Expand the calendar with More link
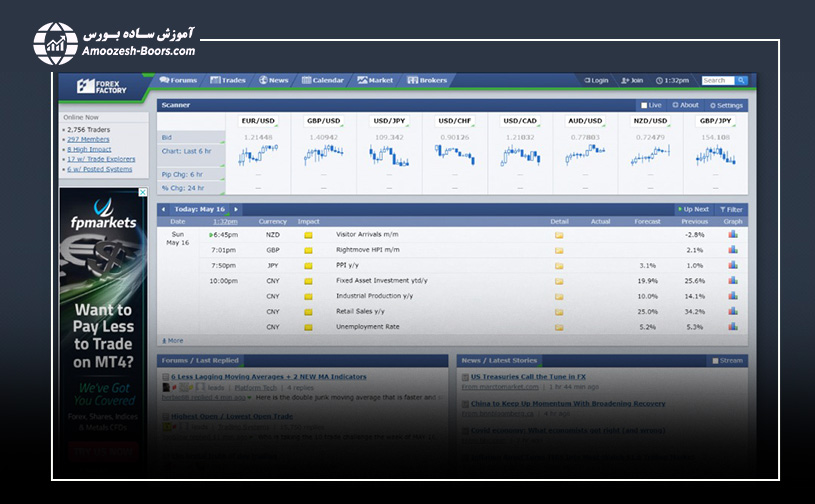 [x=173, y=341]
